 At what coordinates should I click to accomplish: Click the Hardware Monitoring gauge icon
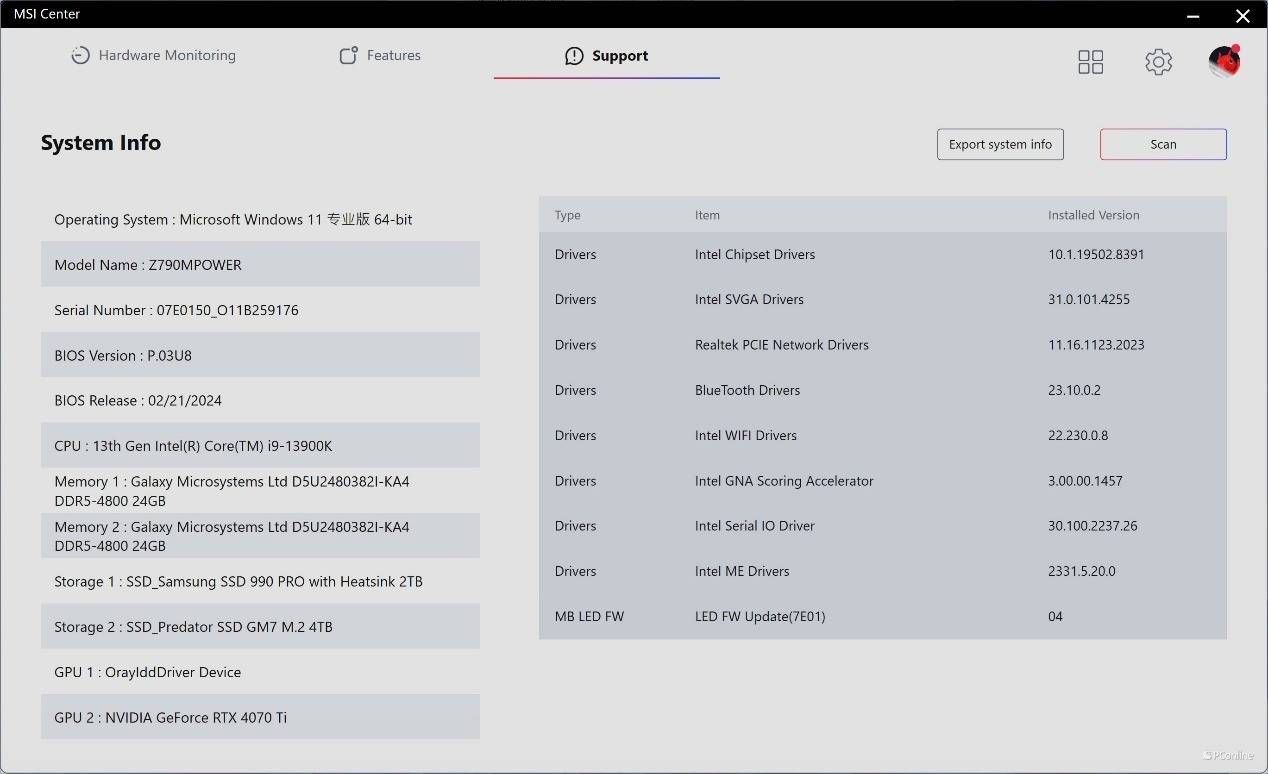coord(80,56)
